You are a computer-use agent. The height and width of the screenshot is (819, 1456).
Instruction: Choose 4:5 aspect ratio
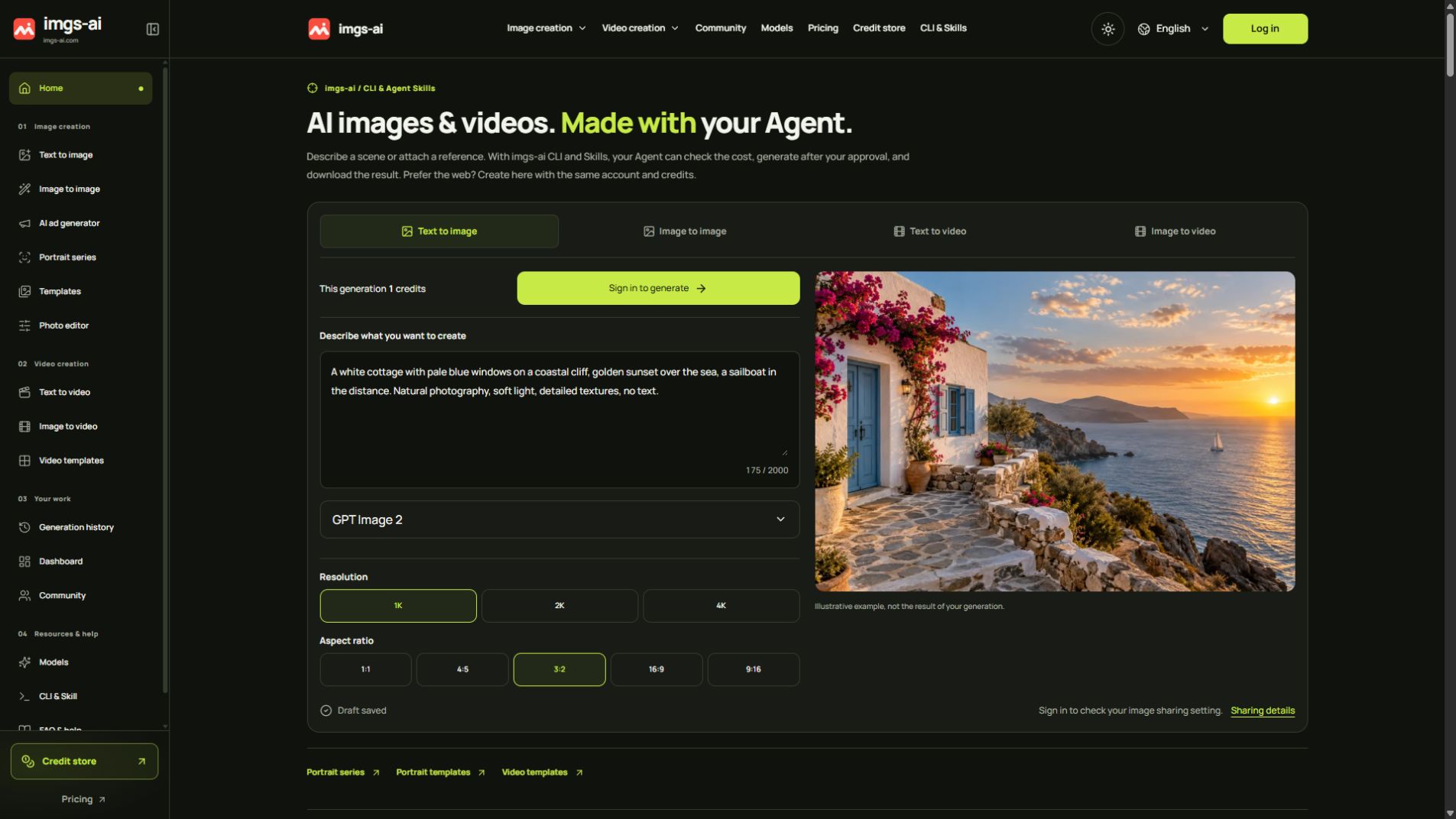click(462, 669)
